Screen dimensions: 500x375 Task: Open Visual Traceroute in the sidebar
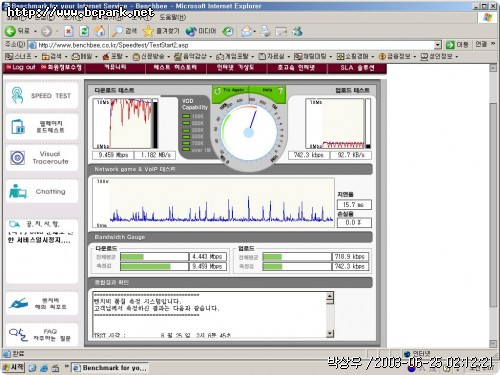[x=42, y=158]
